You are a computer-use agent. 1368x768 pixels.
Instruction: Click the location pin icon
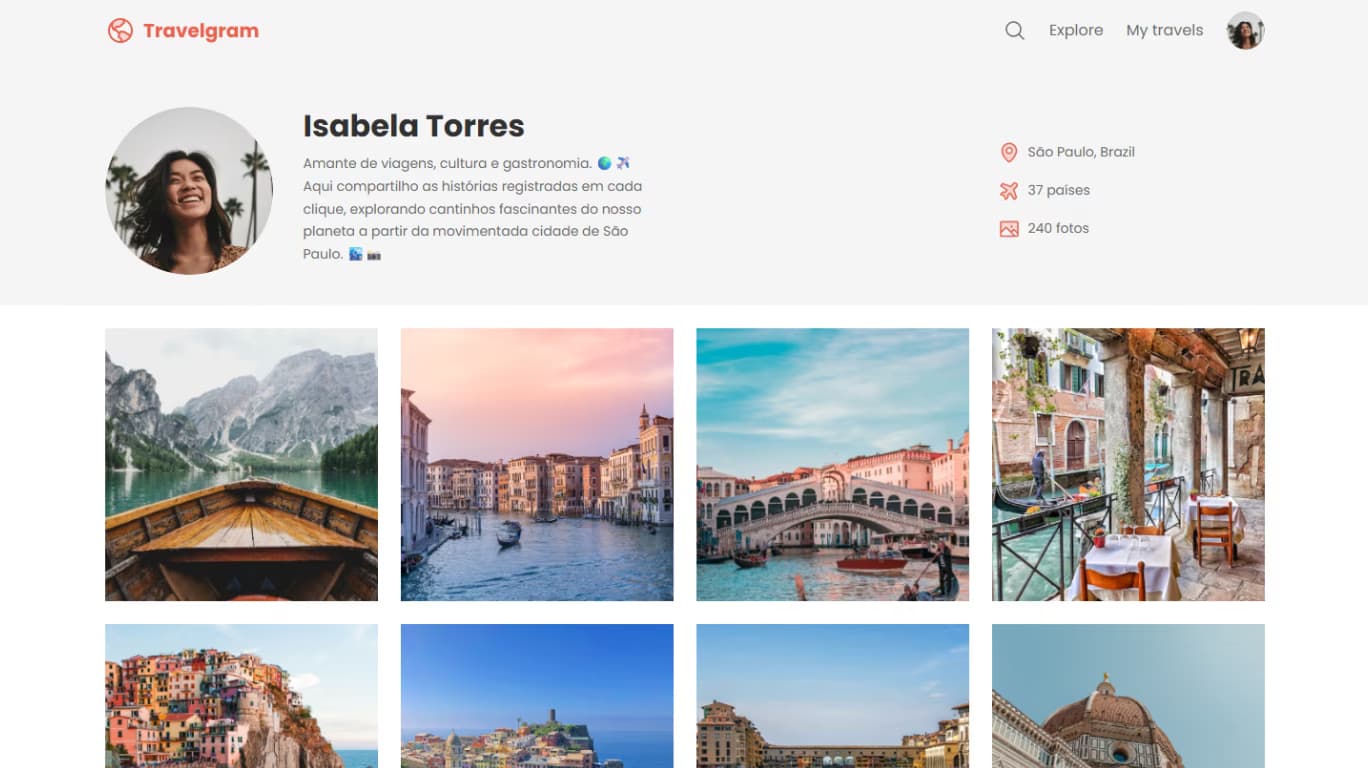(1008, 152)
